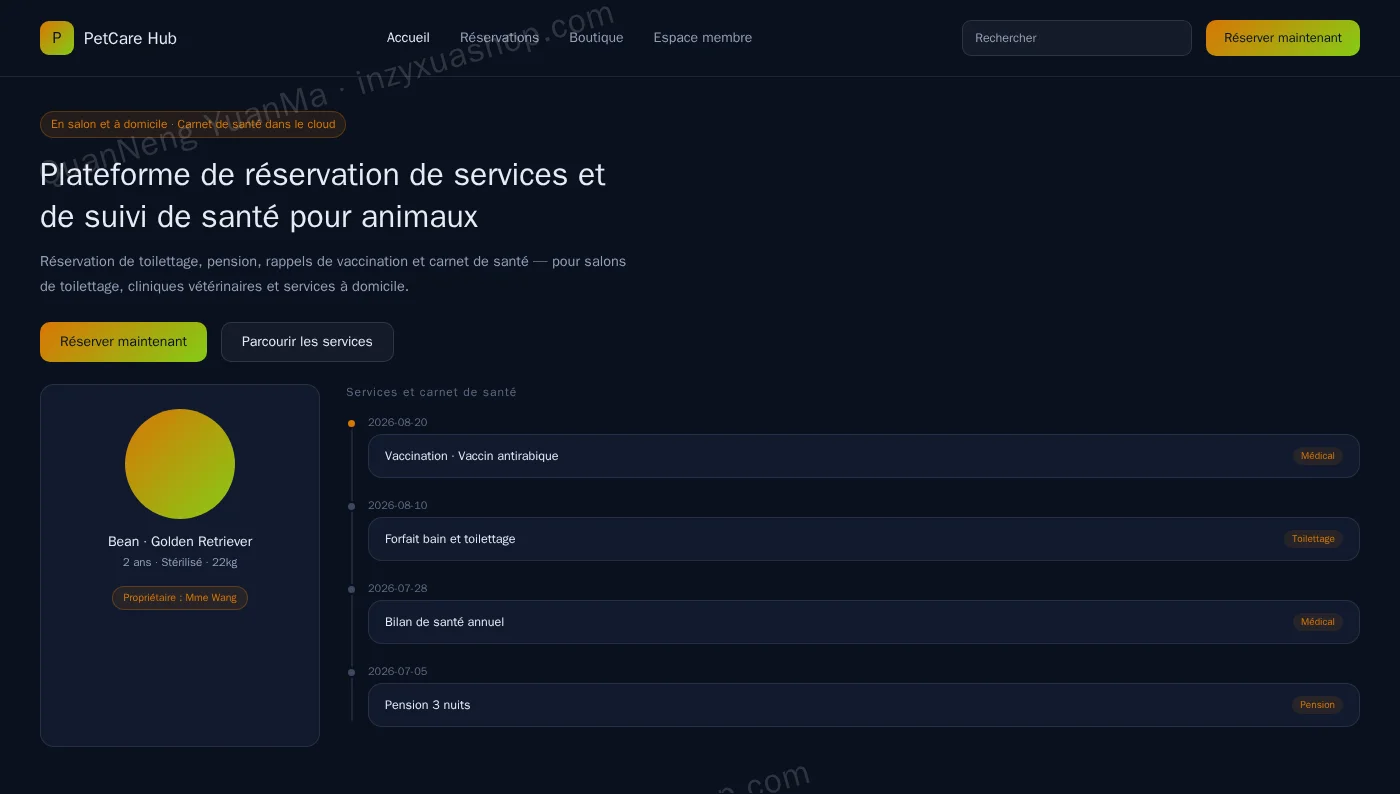
Task: Open the Bilan de santé annuel entry
Action: [x=864, y=622]
